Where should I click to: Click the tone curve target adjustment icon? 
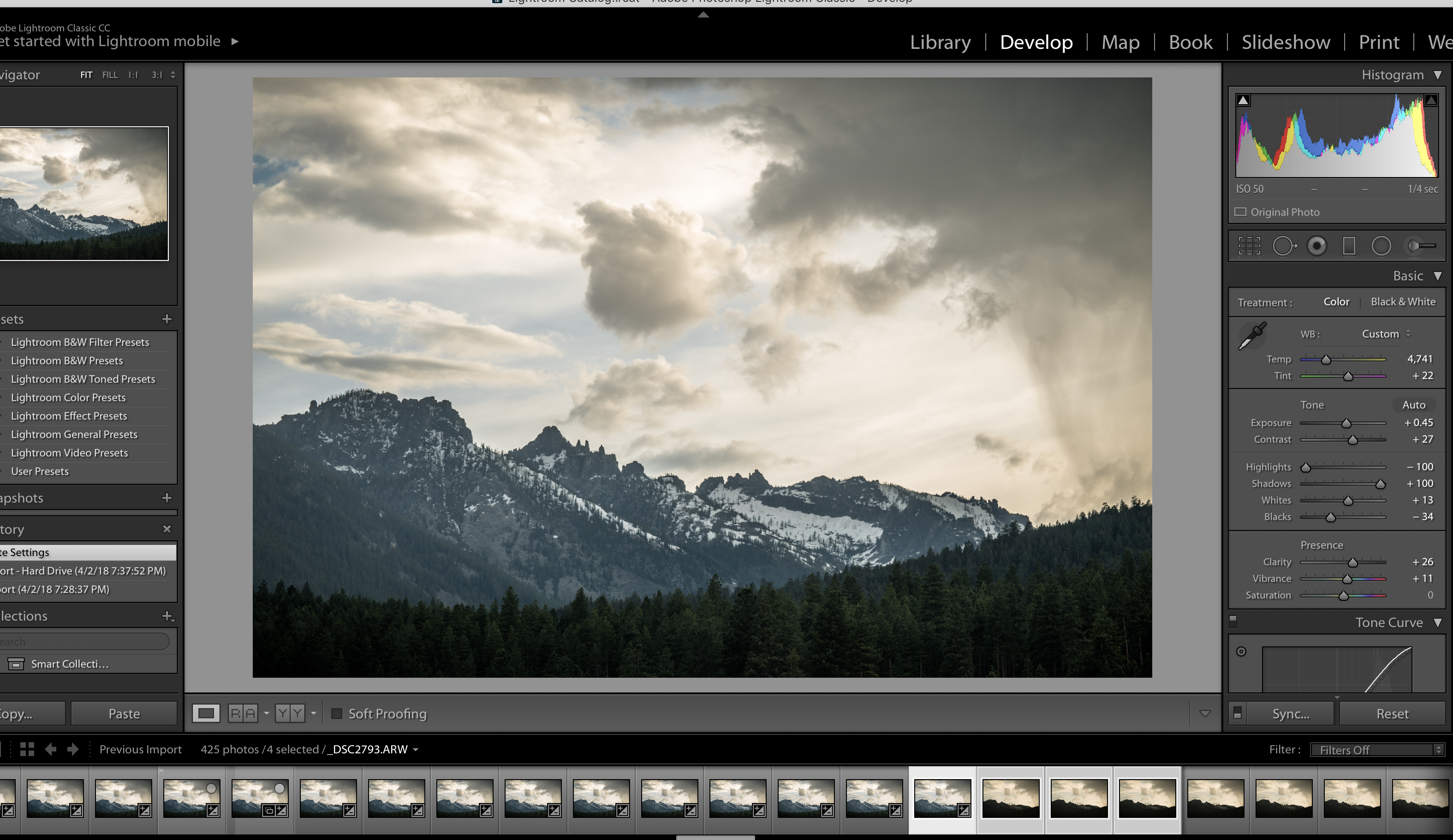coord(1241,651)
